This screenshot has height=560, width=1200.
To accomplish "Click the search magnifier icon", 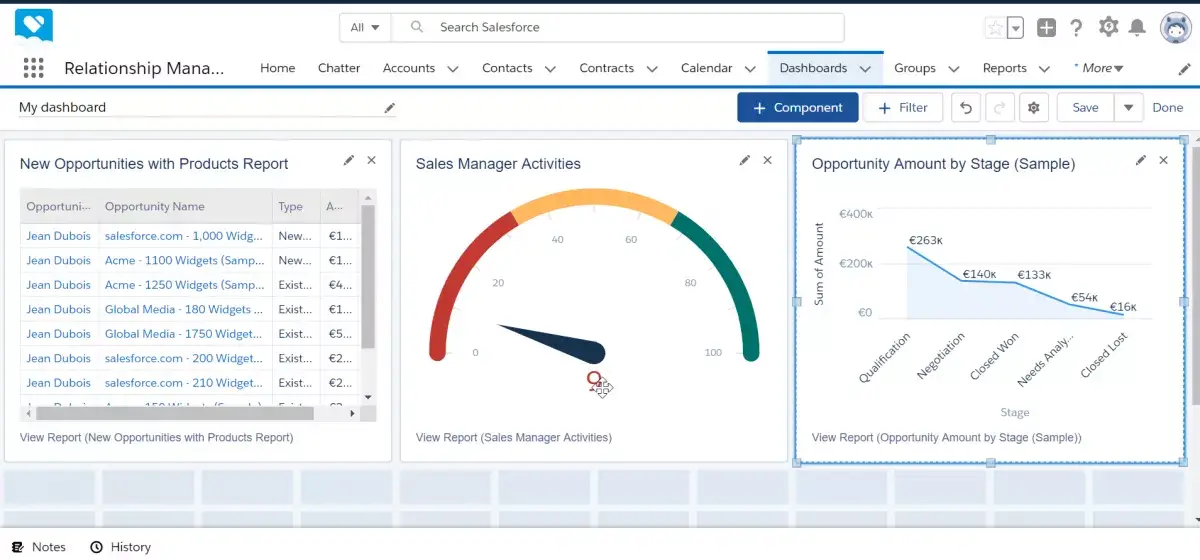I will pos(417,27).
